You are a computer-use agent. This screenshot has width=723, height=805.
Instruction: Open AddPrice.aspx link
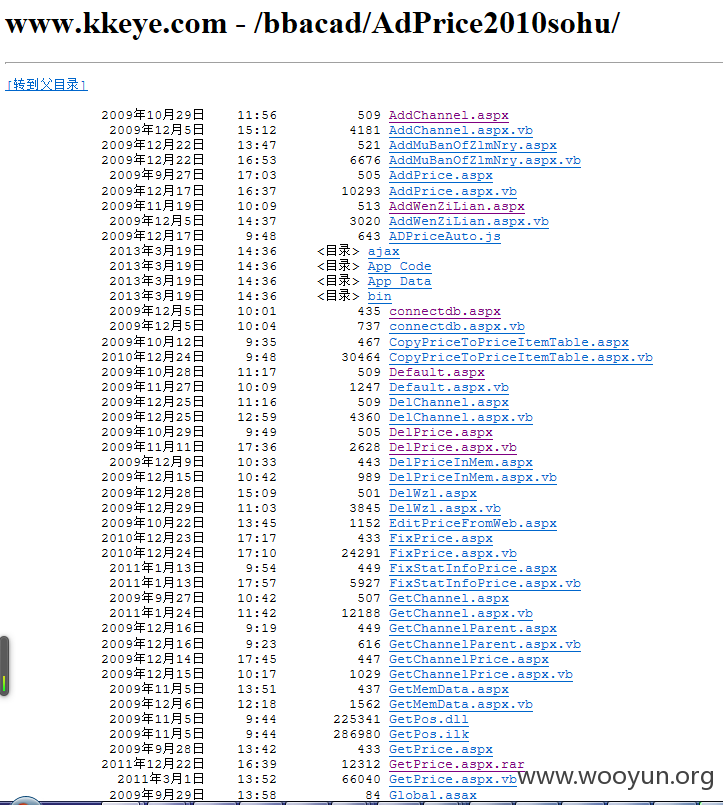441,176
